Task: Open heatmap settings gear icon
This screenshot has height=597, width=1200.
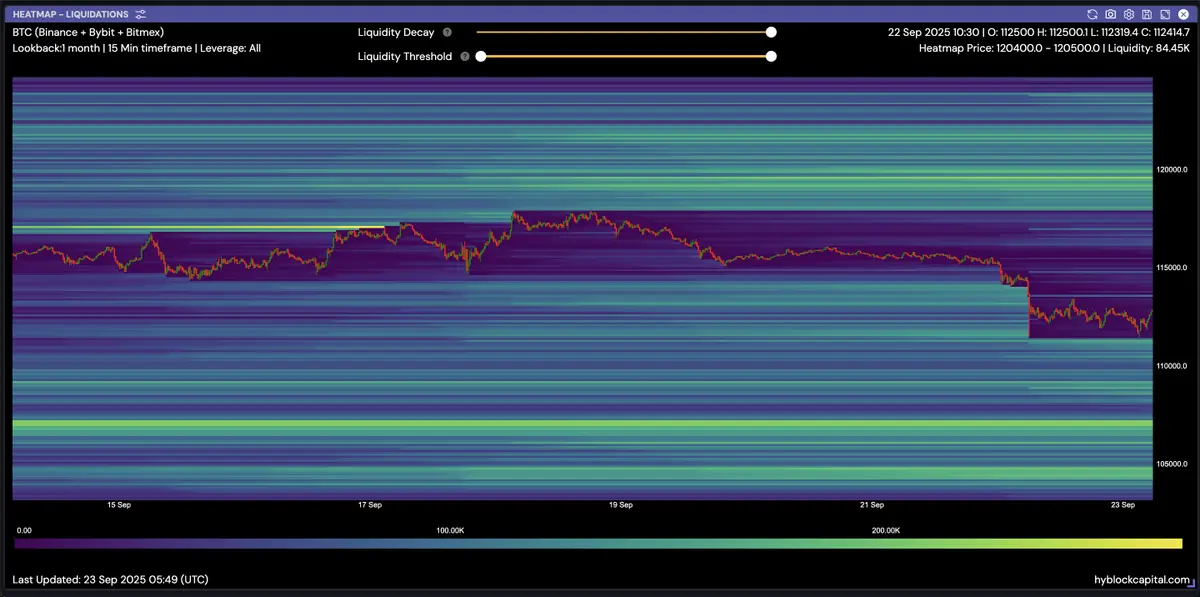Action: pos(1129,15)
